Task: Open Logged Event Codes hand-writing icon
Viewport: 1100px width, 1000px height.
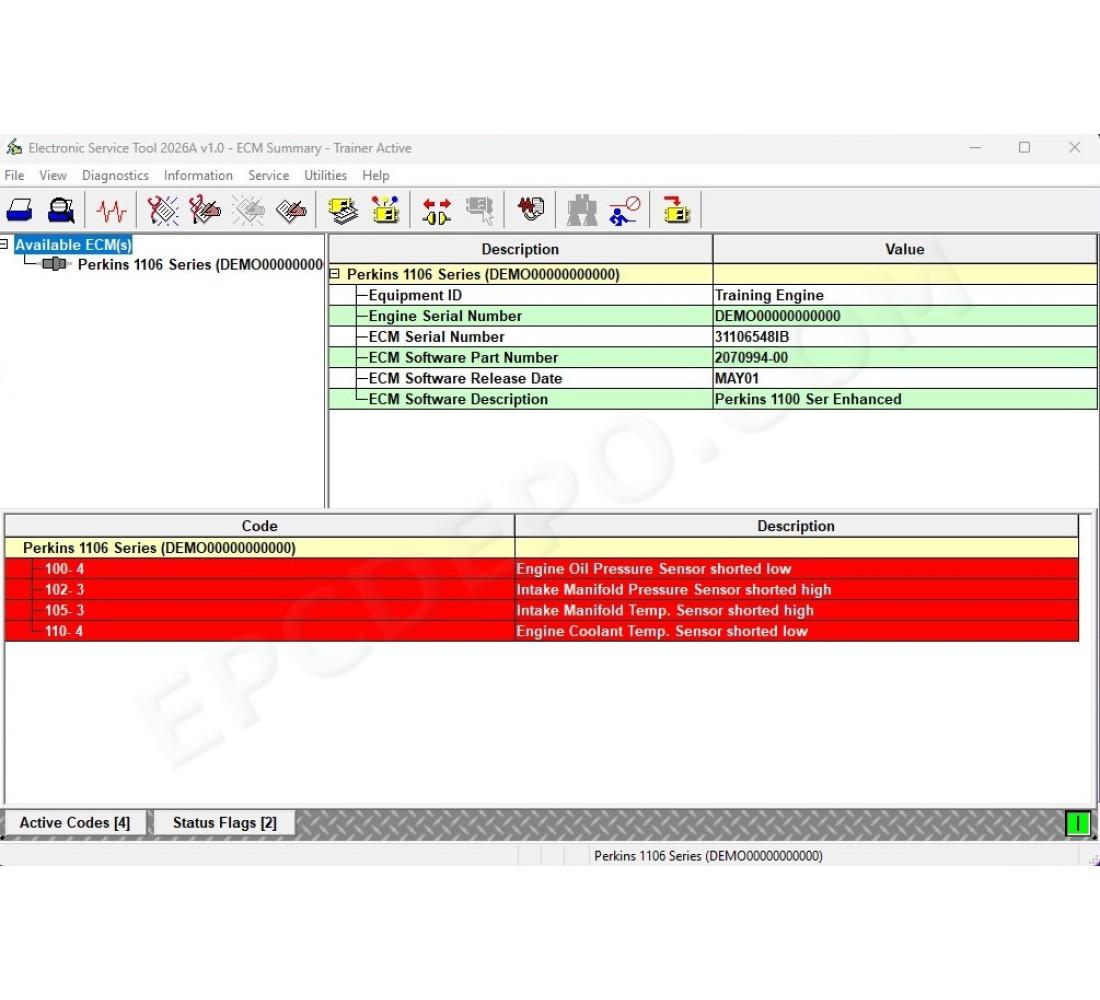Action: pos(291,210)
